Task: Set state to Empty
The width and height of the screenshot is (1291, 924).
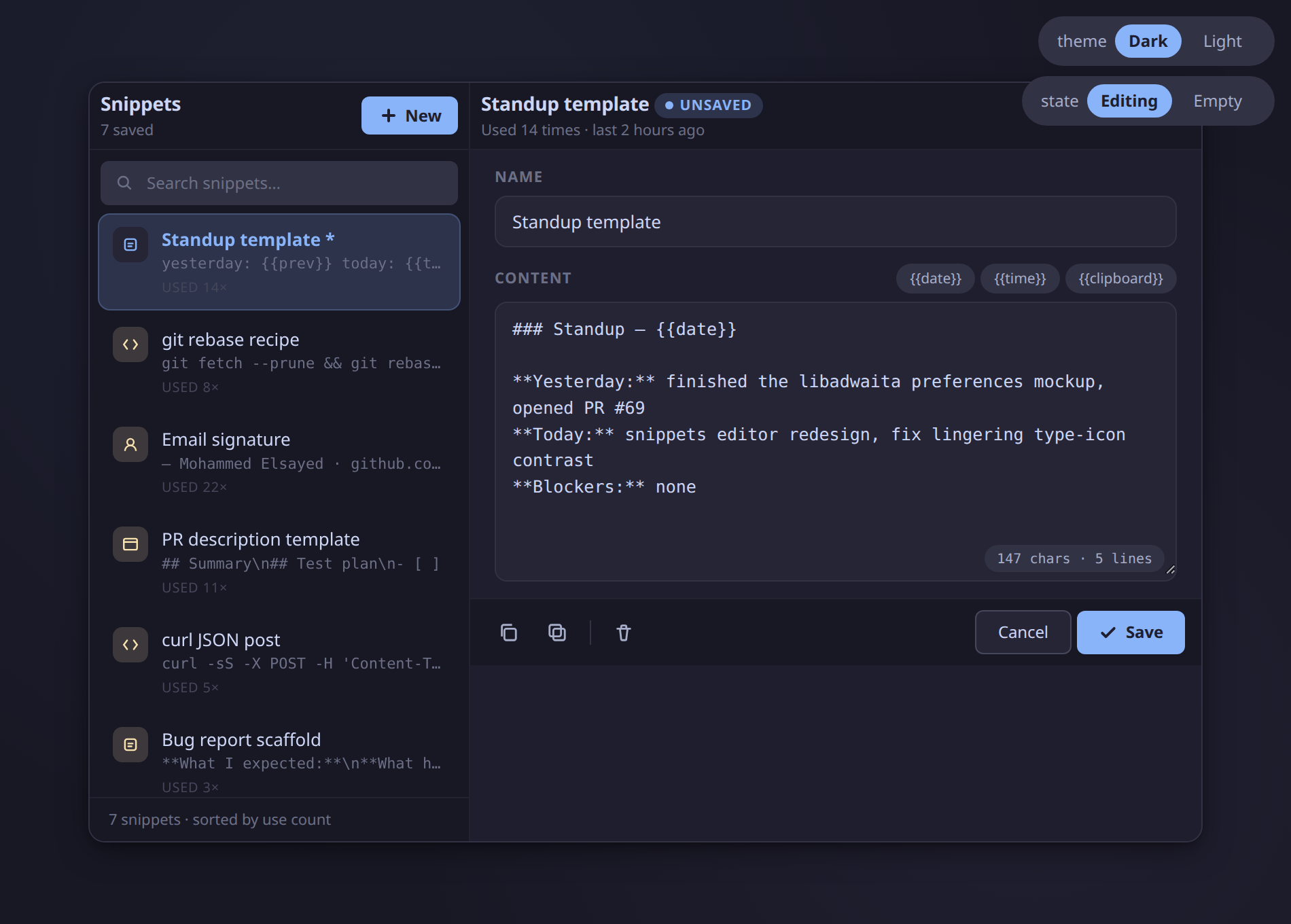Action: 1218,101
